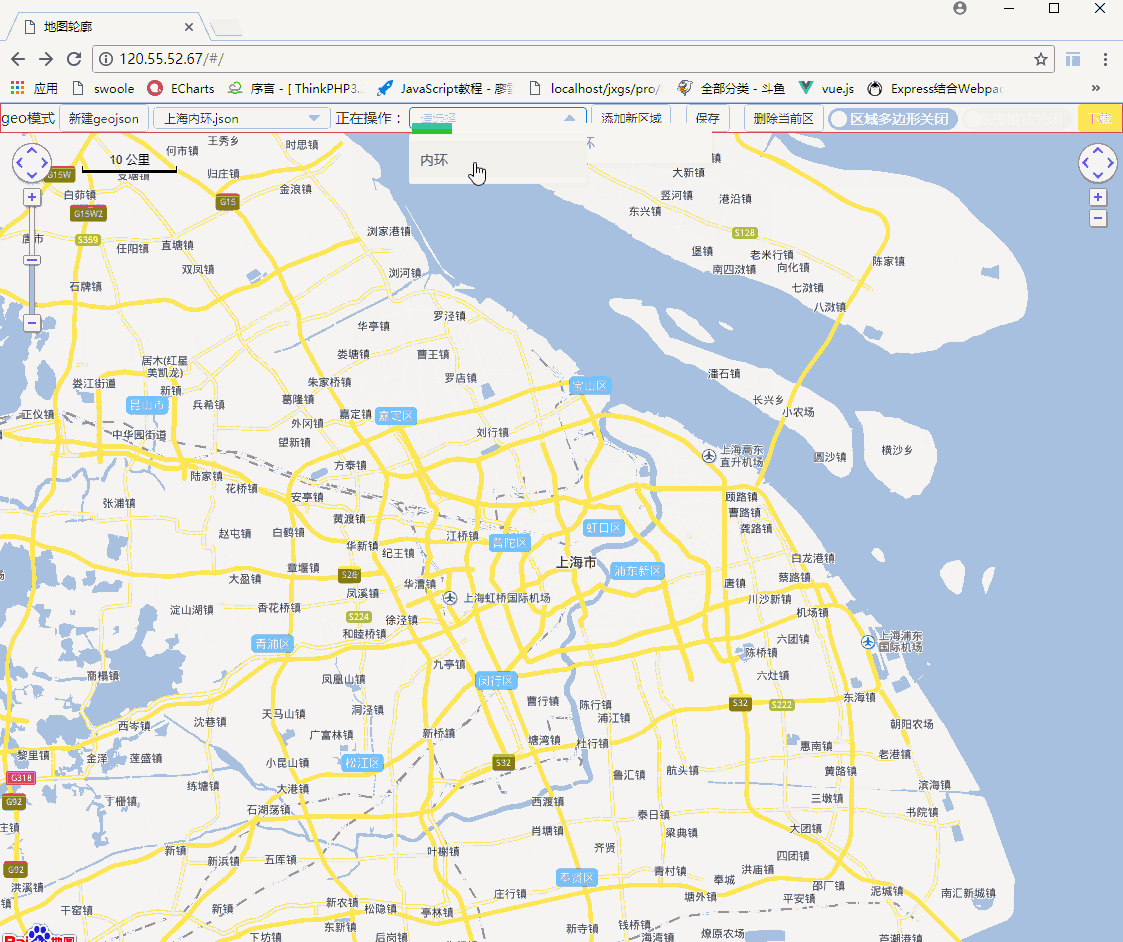Click 青浦区 district label
Screen dimensions: 1123x942
[x=272, y=643]
